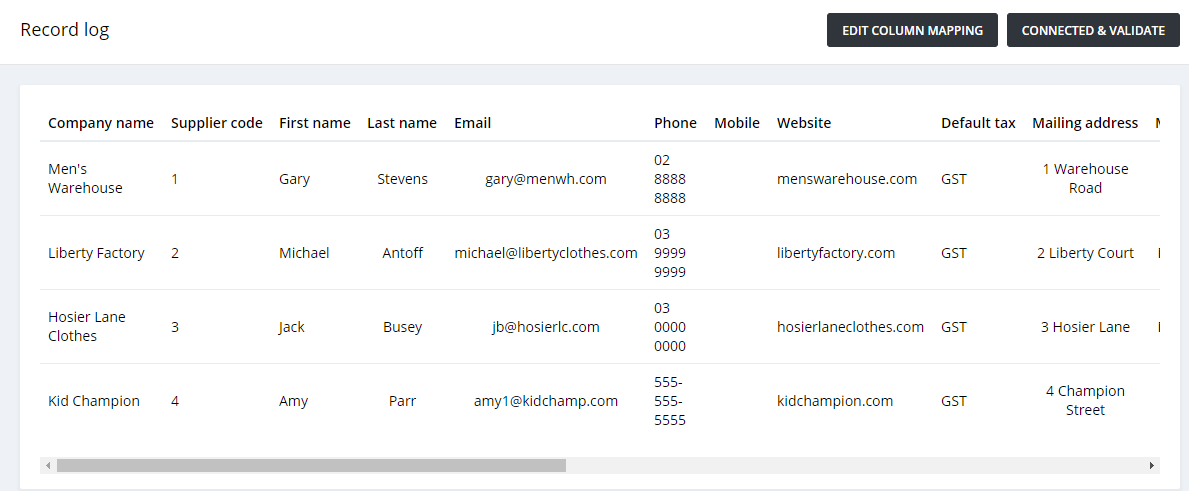Click address 4 Champion Street
1189x491 pixels.
(1086, 401)
